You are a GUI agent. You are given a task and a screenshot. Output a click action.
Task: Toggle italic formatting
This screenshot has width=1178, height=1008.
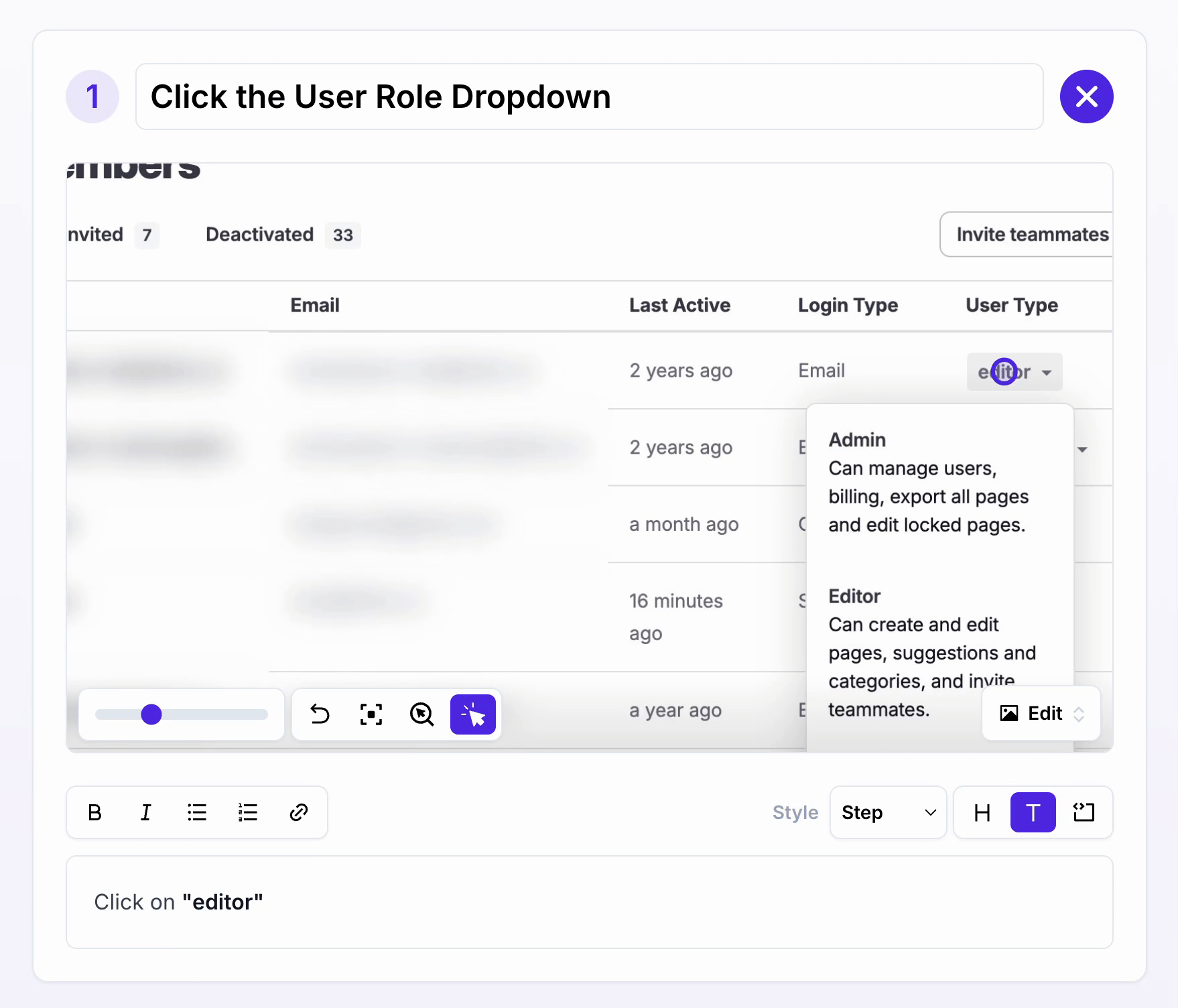[146, 812]
